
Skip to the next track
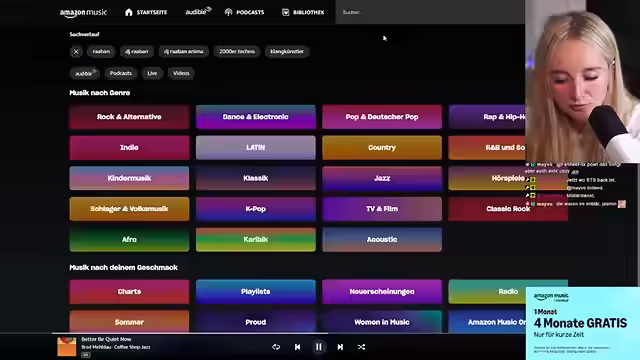click(x=340, y=347)
